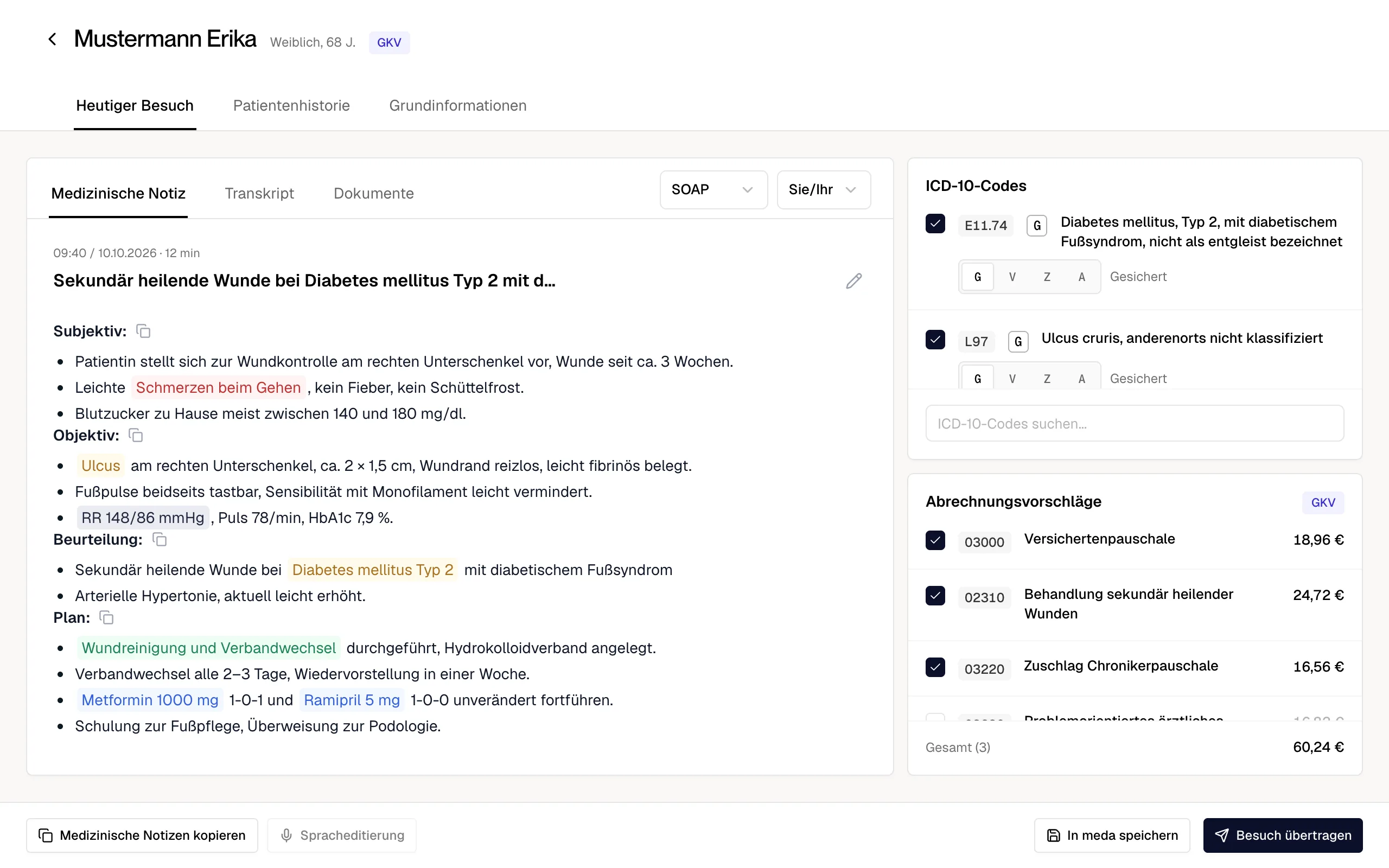Click the highlighted Ulcus term
This screenshot has height=868, width=1389.
coord(100,465)
